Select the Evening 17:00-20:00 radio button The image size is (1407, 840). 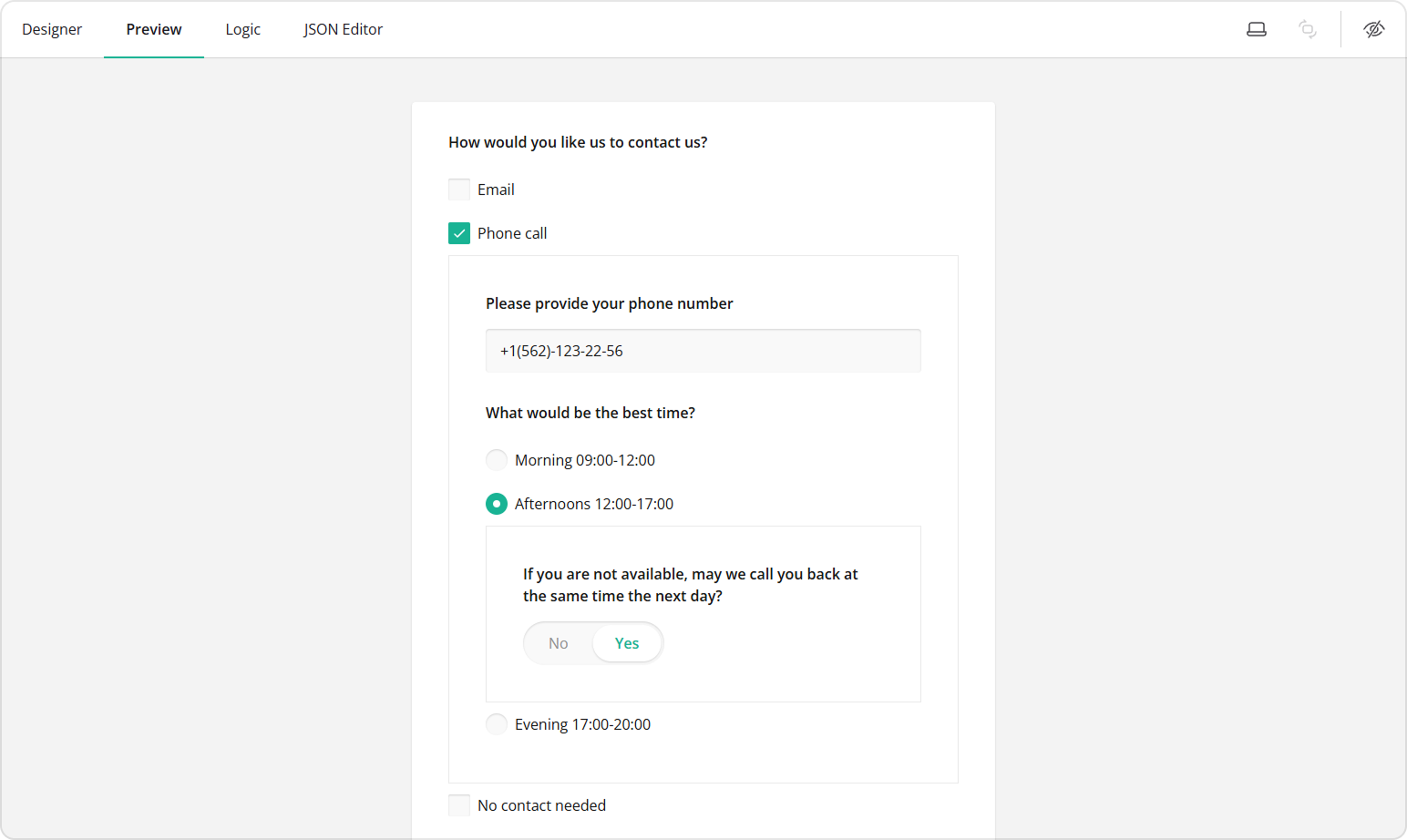pyautogui.click(x=496, y=723)
